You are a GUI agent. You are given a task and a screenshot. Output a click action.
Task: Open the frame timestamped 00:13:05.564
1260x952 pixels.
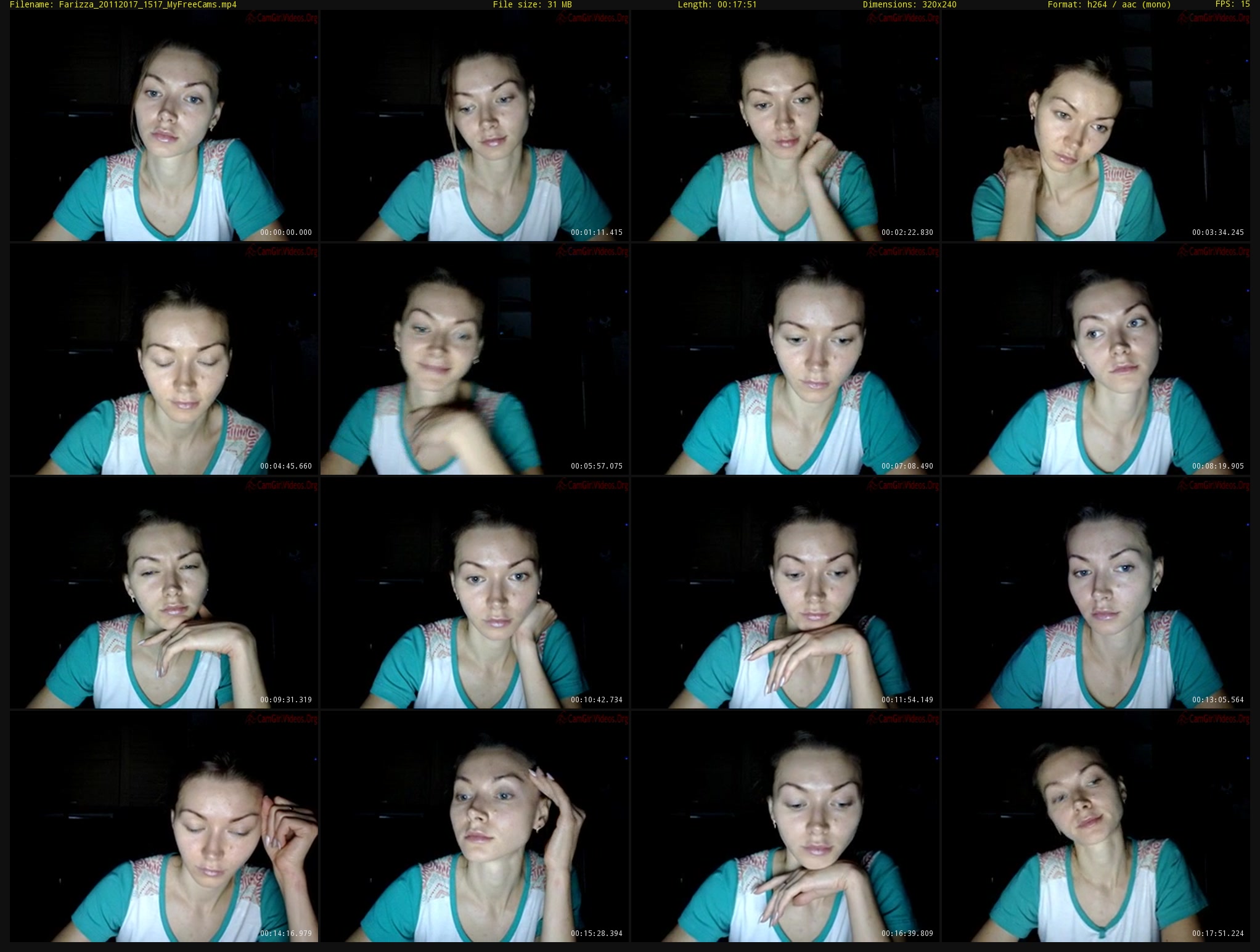click(1096, 593)
